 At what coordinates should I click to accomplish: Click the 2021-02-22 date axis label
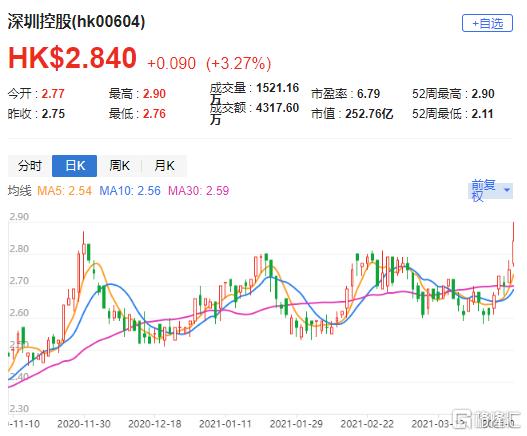[367, 424]
